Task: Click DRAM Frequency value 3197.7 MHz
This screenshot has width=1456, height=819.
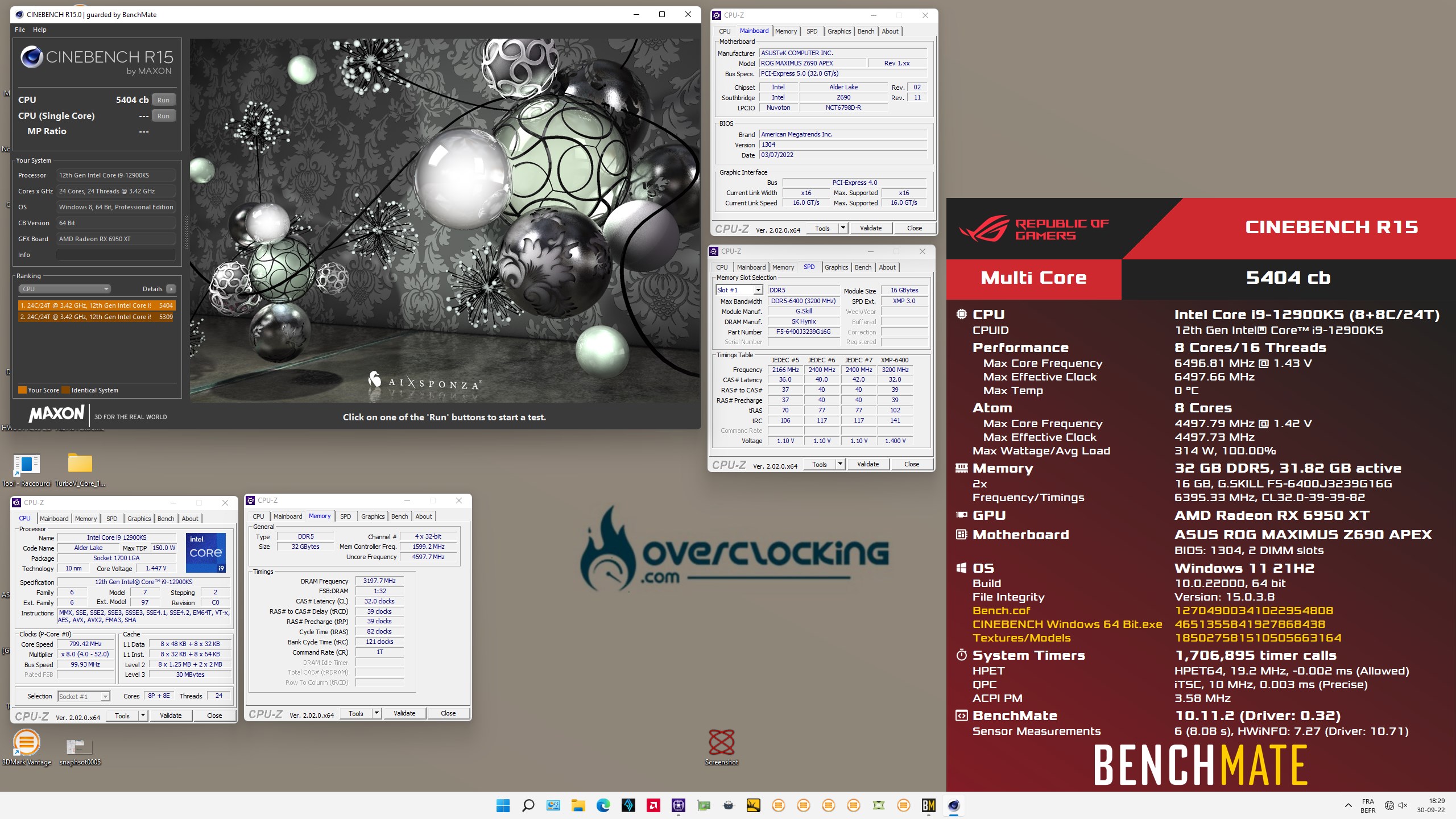Action: click(x=379, y=581)
